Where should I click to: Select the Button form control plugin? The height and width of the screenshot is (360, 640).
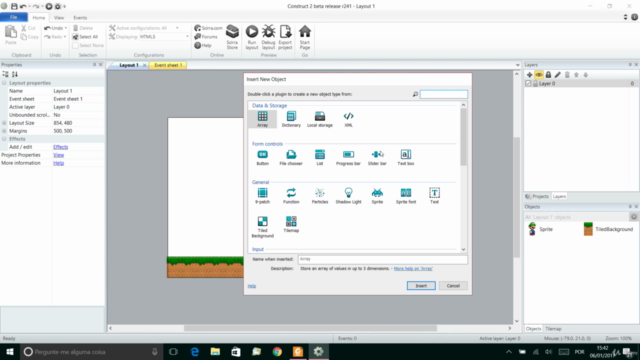pos(262,157)
